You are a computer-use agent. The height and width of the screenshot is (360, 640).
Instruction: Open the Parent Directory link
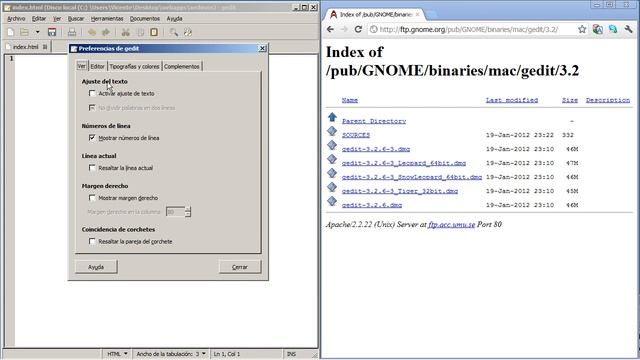(374, 121)
